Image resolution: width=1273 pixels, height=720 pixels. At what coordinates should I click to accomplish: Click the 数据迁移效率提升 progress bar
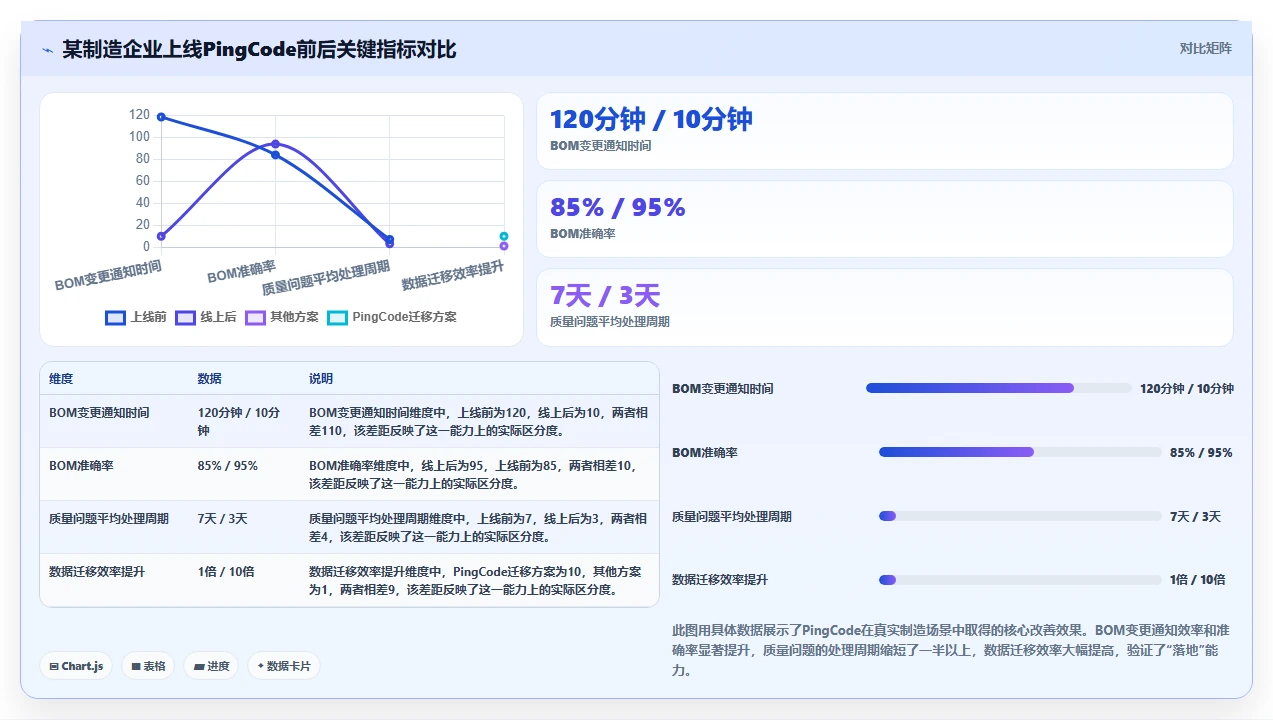coord(1020,580)
